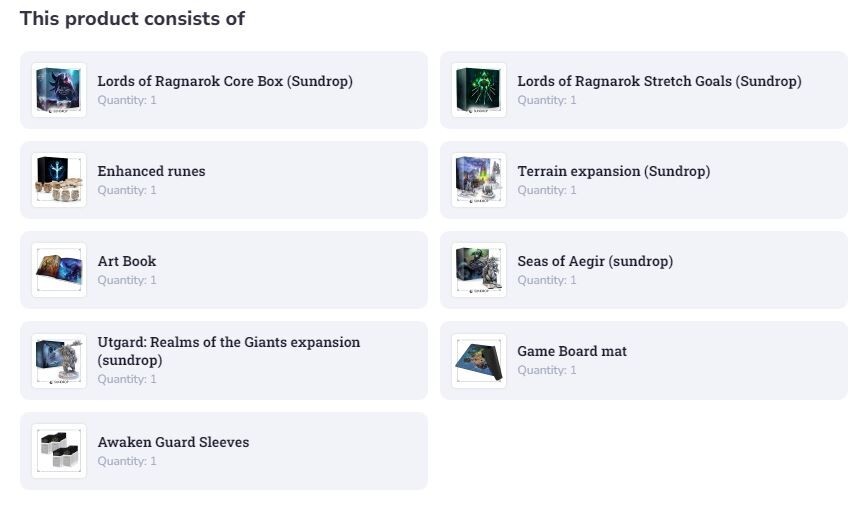Open the Terrain expansion box thumbnail
This screenshot has height=505, width=868.
(479, 180)
